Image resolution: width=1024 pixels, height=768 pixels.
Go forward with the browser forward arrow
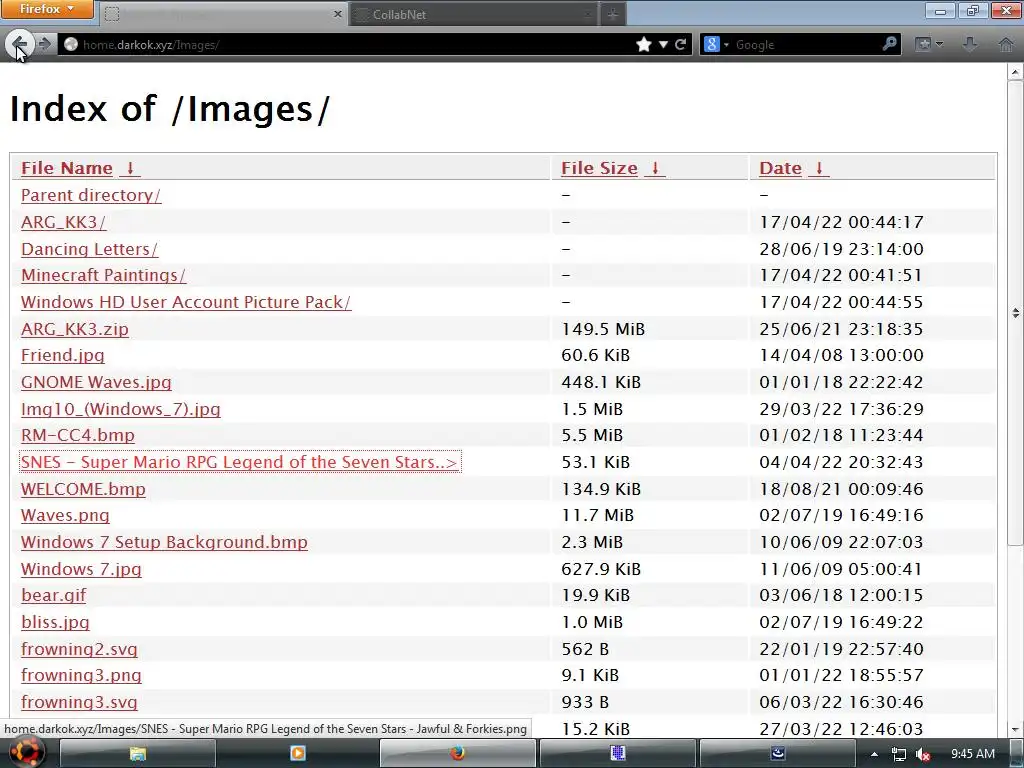pyautogui.click(x=44, y=44)
